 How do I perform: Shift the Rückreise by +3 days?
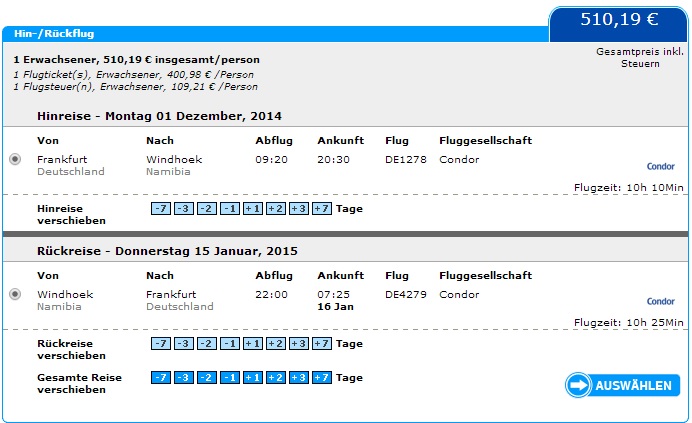point(299,344)
